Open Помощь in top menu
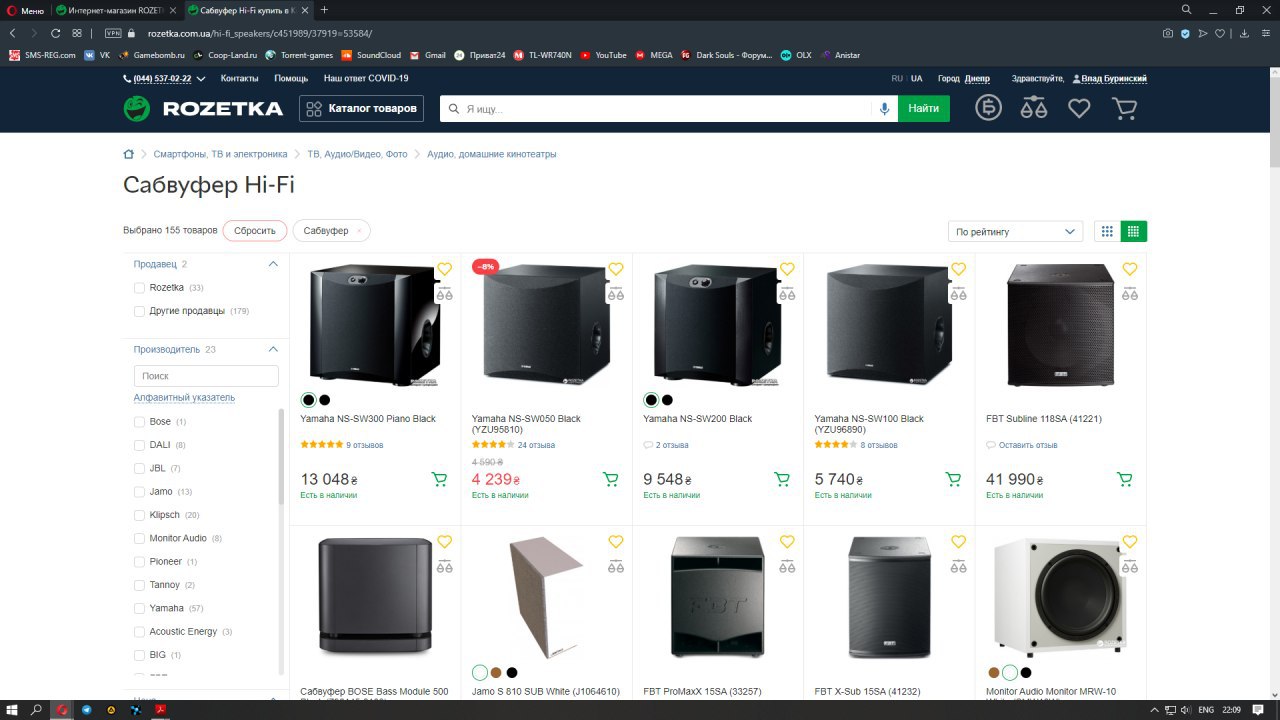The height and width of the screenshot is (720, 1280). (291, 78)
